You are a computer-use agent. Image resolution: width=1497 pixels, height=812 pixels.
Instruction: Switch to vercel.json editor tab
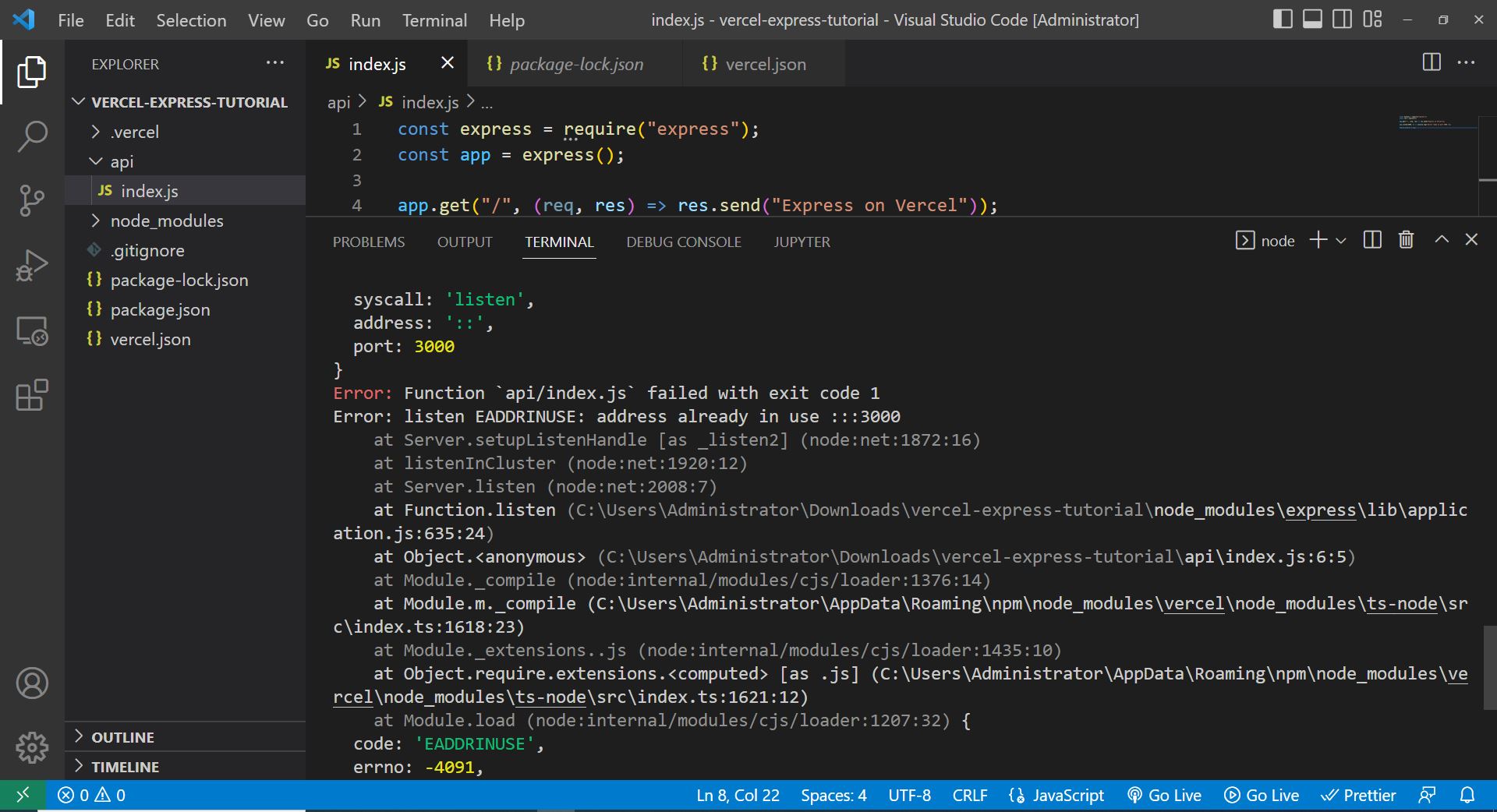[764, 64]
